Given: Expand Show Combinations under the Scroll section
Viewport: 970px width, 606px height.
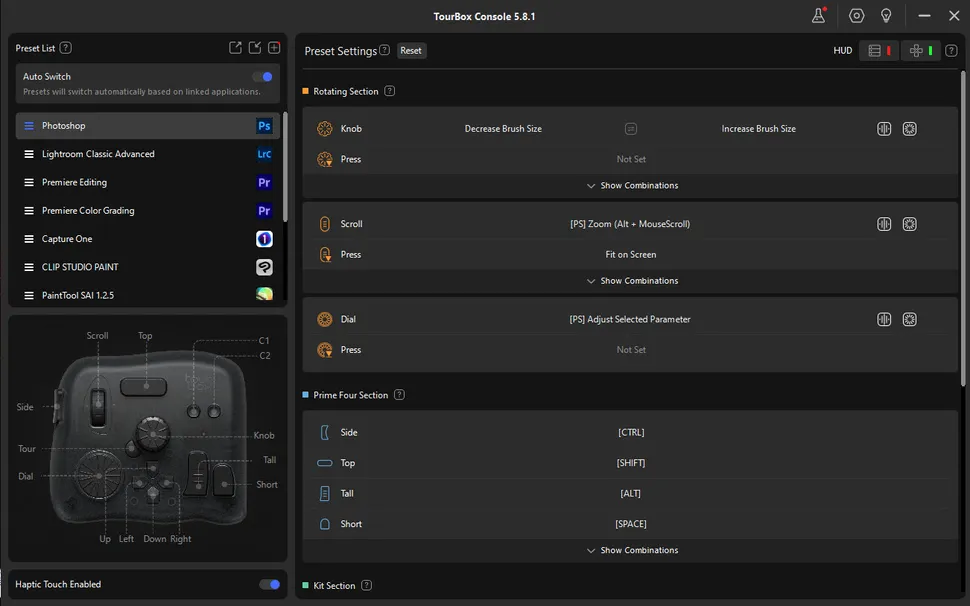Looking at the screenshot, I should [632, 281].
